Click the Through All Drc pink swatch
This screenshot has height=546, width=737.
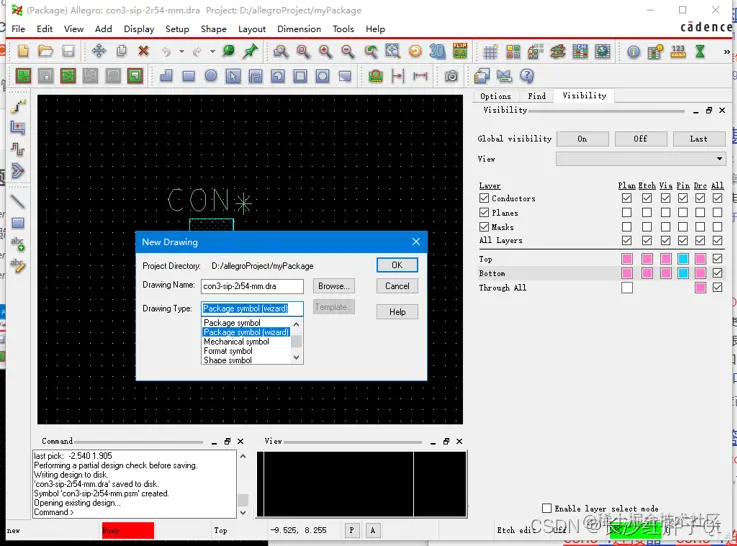pyautogui.click(x=700, y=288)
